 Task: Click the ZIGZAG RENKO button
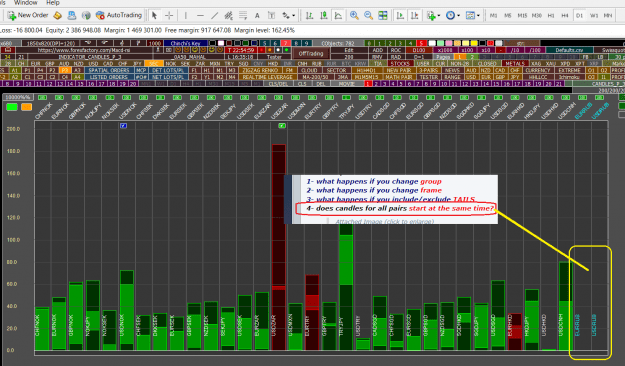coord(259,70)
